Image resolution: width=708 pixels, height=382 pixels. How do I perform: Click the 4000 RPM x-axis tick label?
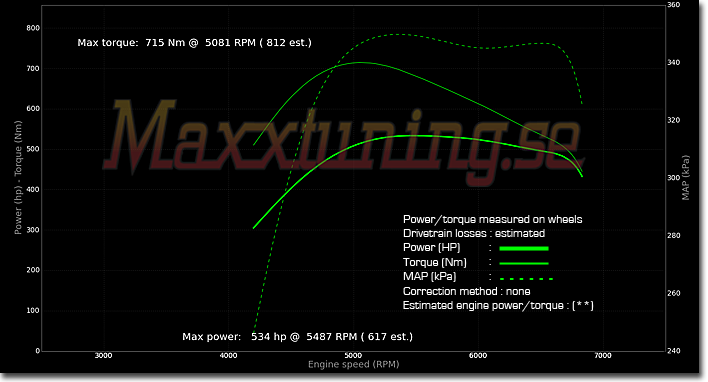pos(228,356)
